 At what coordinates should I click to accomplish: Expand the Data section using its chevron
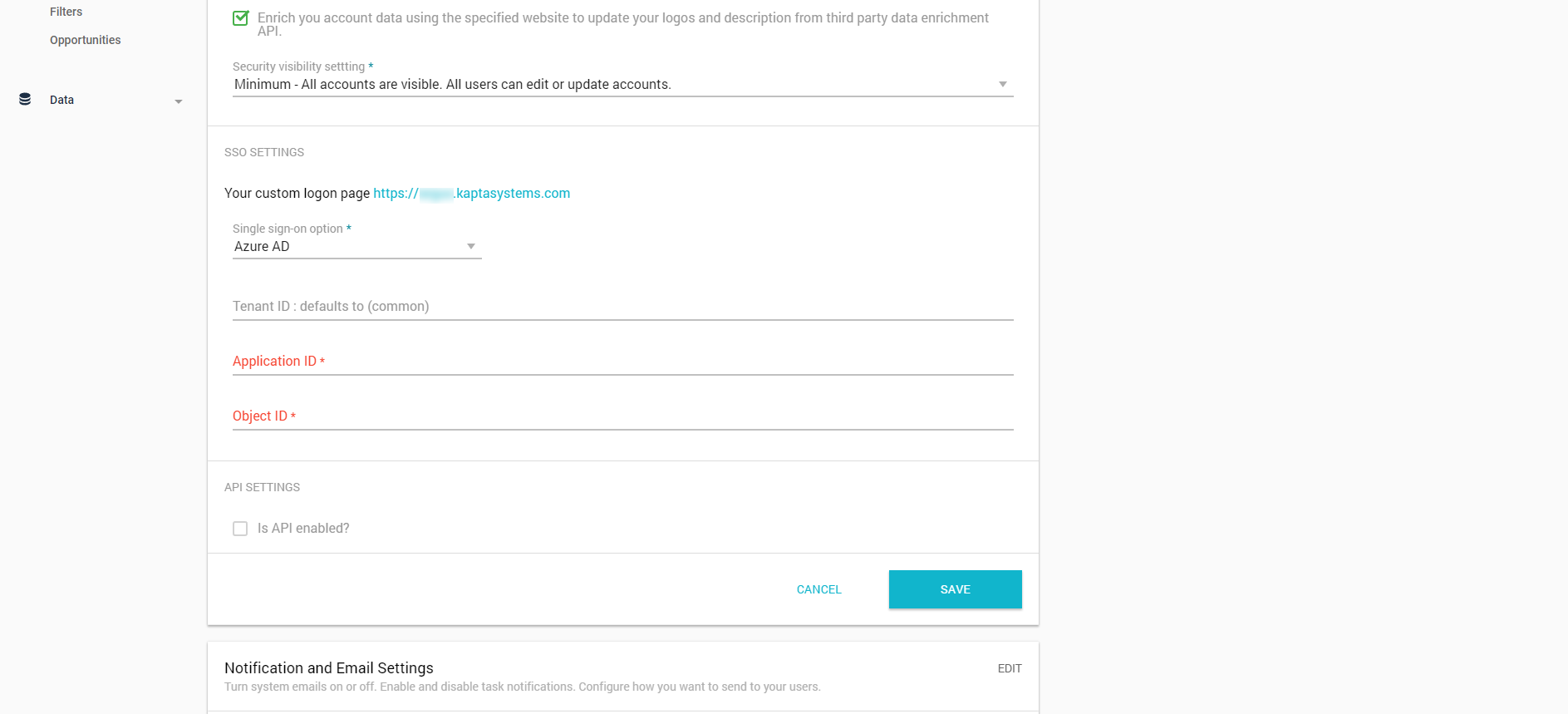point(178,101)
